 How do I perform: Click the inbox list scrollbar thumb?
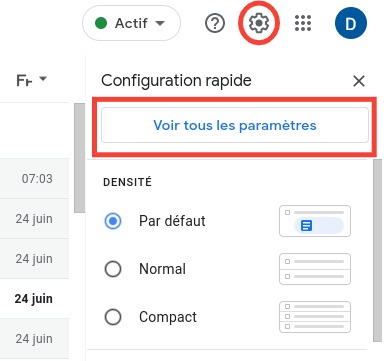pyautogui.click(x=79, y=158)
